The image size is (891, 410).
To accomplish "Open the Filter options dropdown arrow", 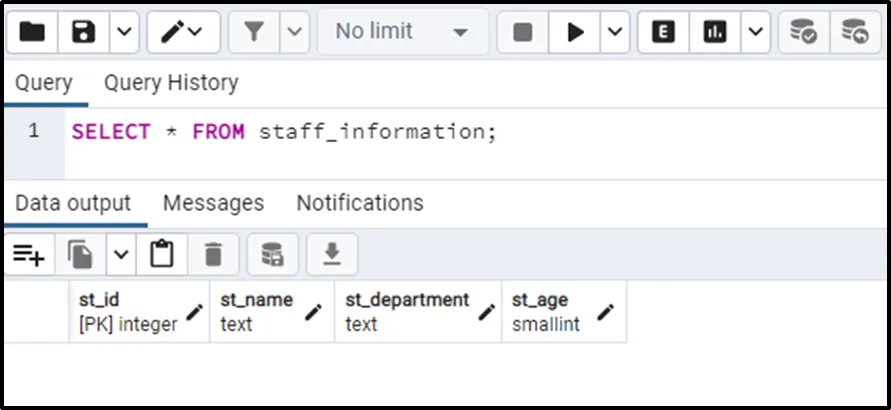I will [x=293, y=32].
